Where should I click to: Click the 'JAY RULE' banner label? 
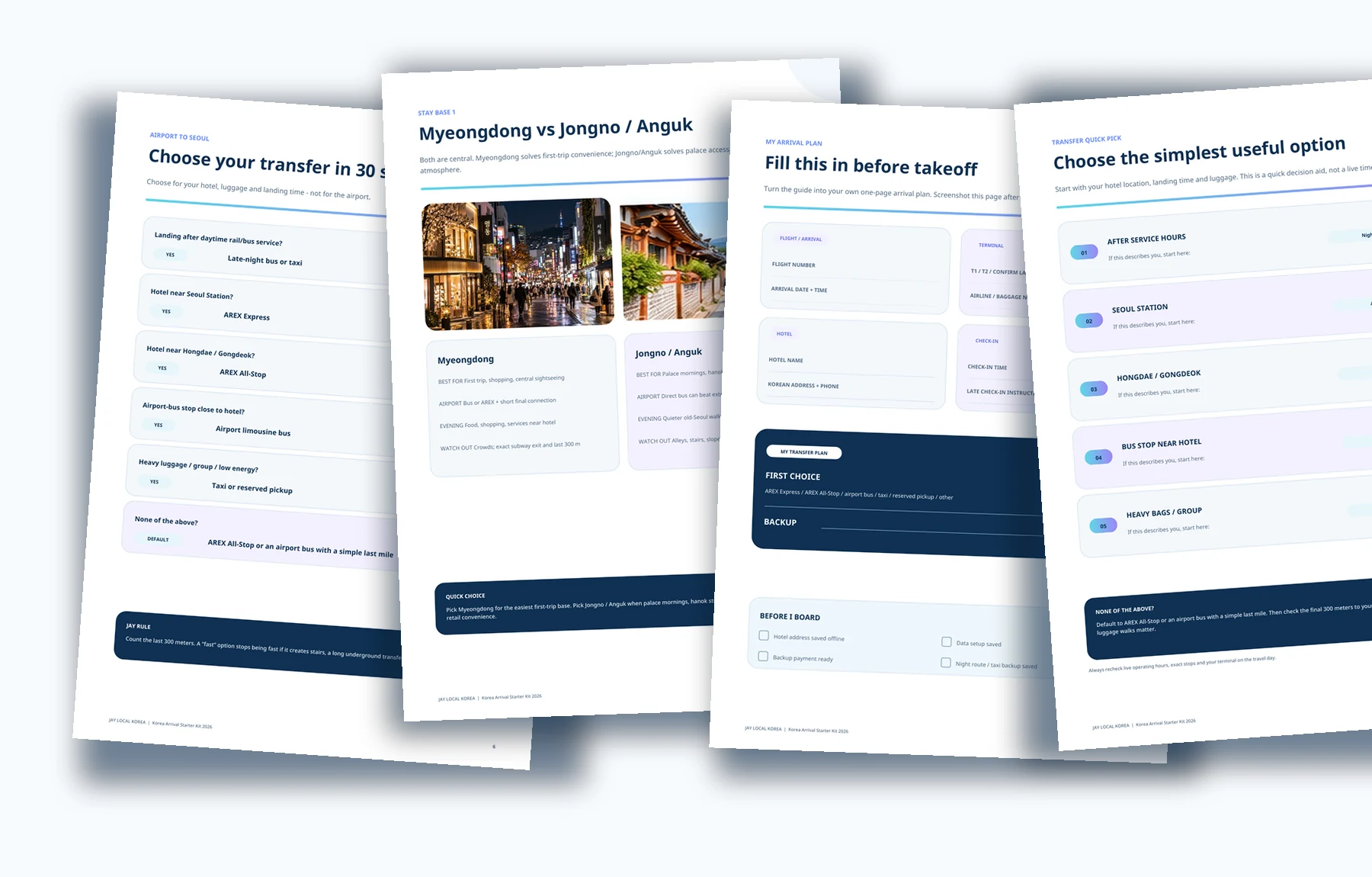[138, 626]
